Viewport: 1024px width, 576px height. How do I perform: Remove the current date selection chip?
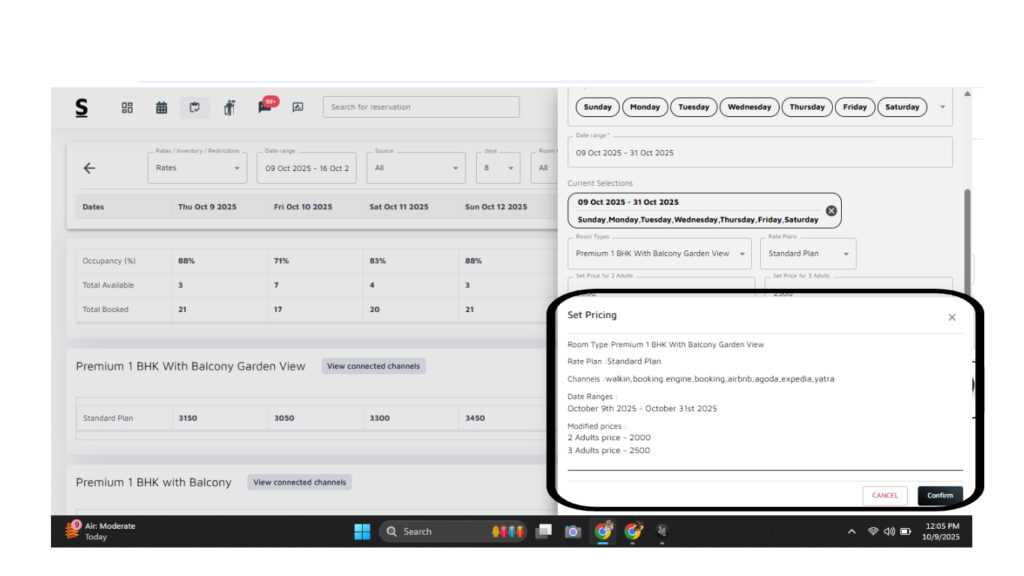click(x=831, y=211)
